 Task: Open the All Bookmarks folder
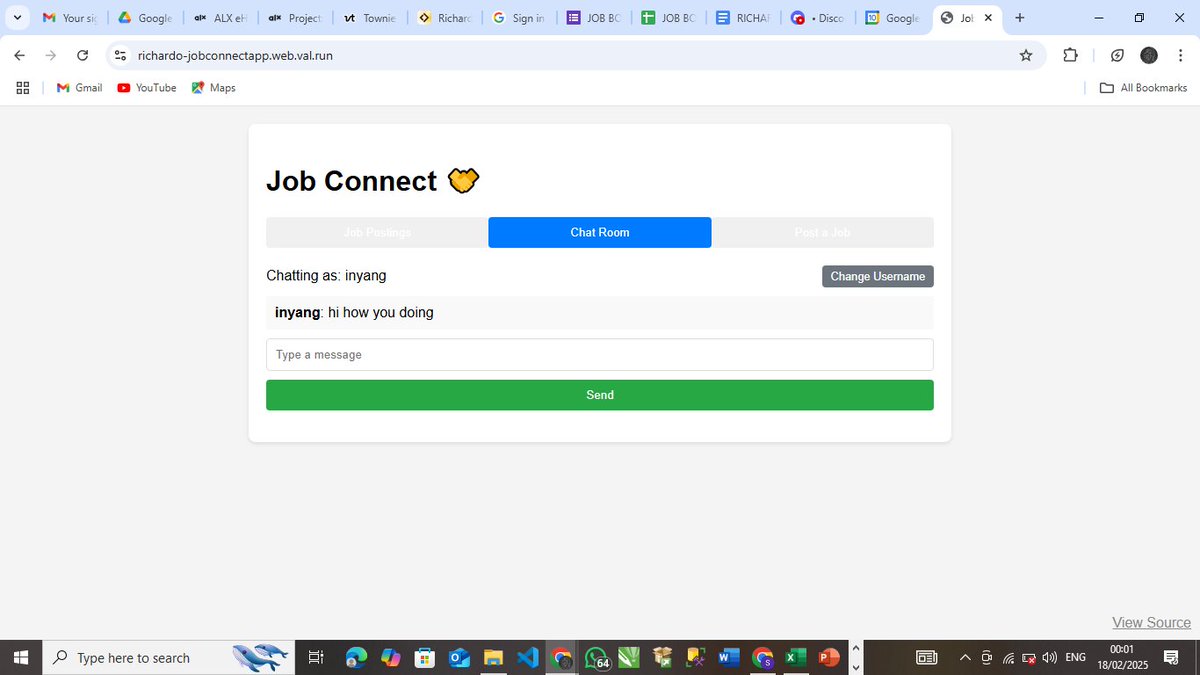[x=1143, y=88]
